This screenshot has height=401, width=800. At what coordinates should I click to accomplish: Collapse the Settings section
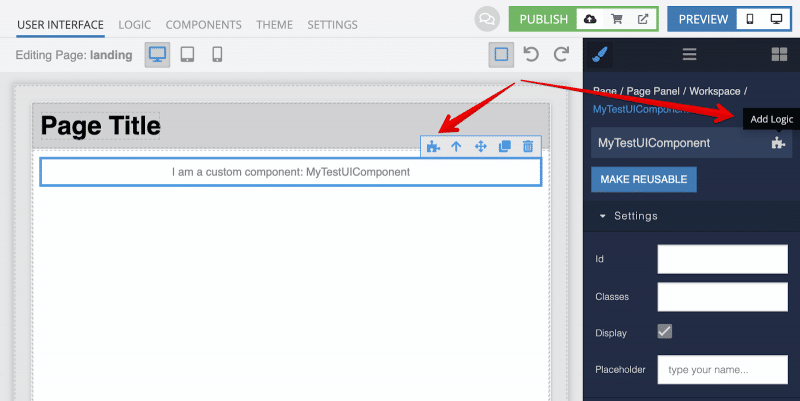(x=603, y=215)
